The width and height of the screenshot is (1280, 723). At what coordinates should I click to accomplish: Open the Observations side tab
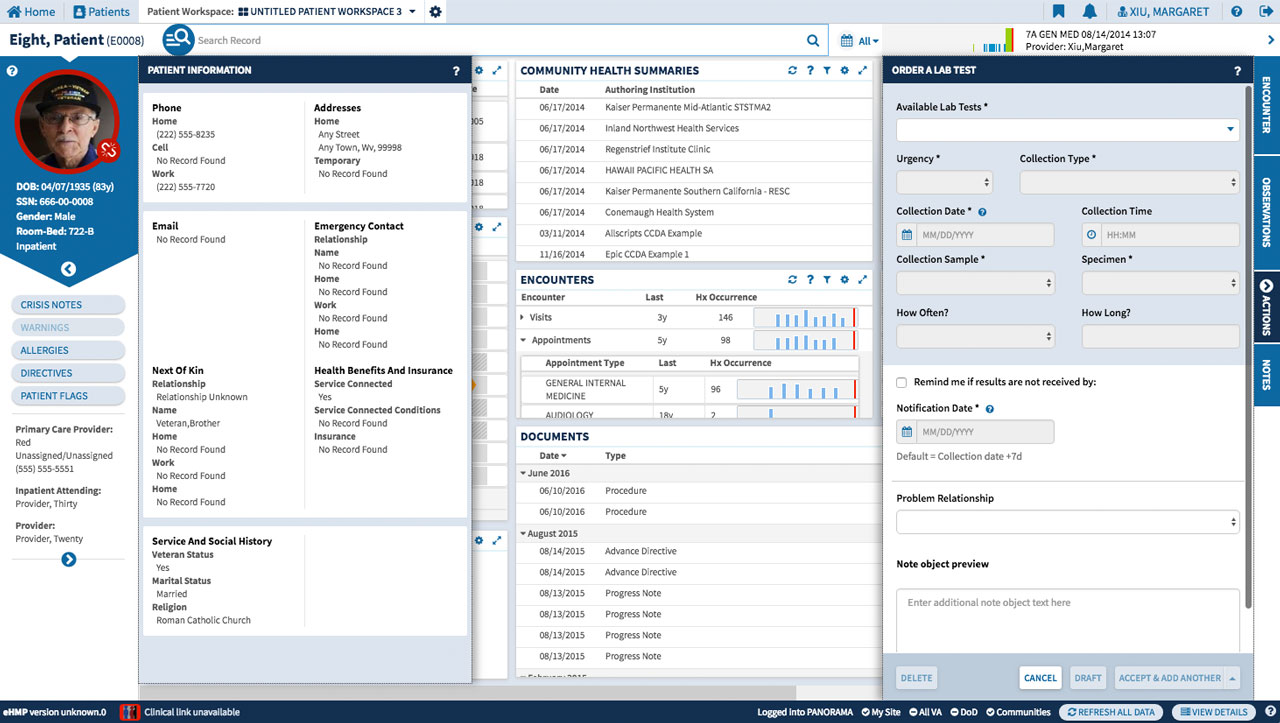tap(1267, 212)
